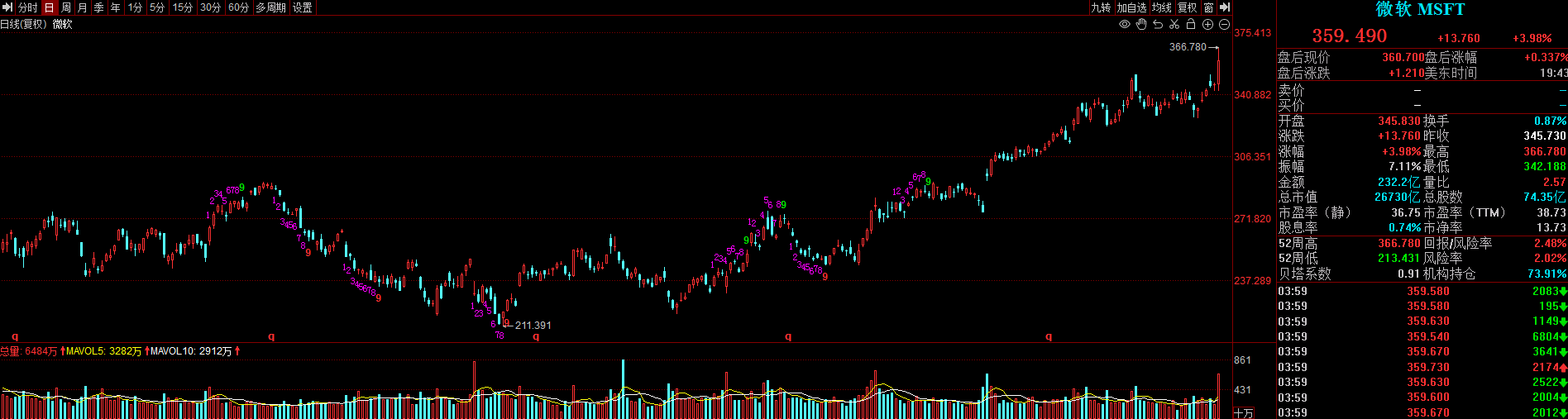Image resolution: width=1568 pixels, height=419 pixels.
Task: Toggle 九转 indicator on the chart
Action: [1101, 7]
